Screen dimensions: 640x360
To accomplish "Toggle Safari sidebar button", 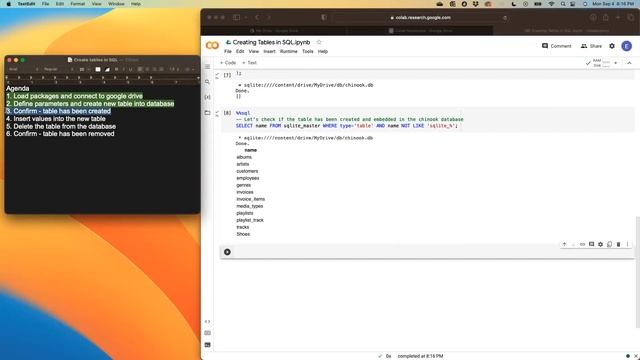I will pyautogui.click(x=236, y=18).
